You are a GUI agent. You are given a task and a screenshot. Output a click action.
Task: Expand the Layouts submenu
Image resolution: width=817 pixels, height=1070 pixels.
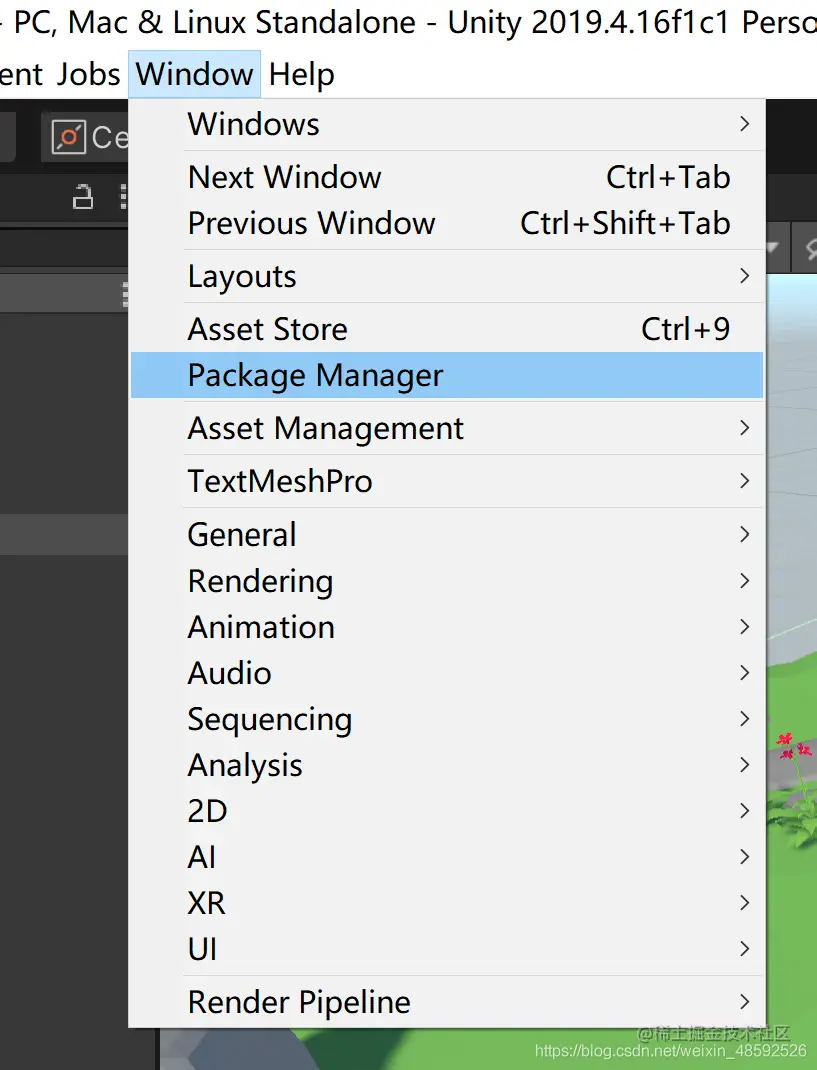click(x=447, y=276)
